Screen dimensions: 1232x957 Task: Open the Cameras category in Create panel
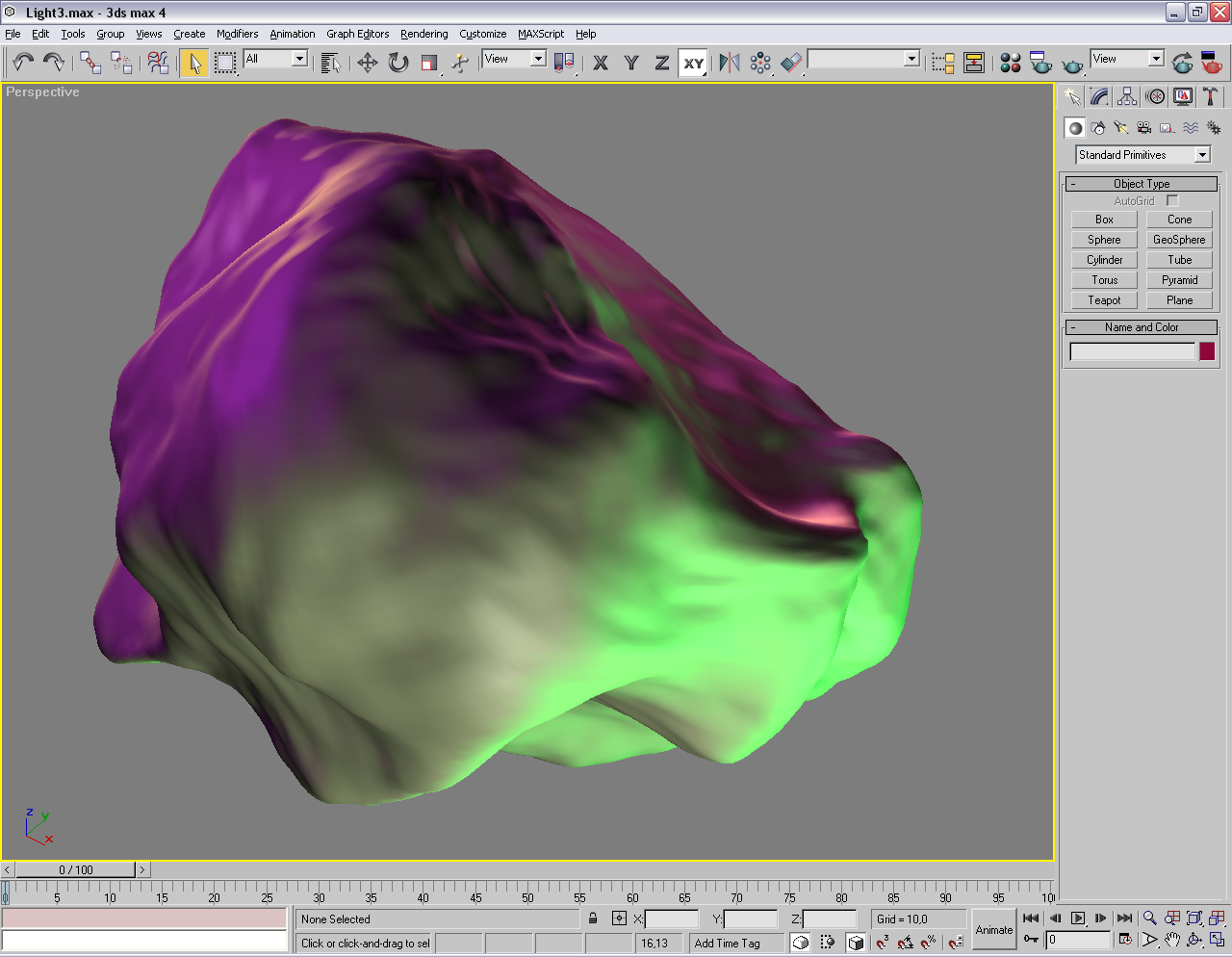coord(1143,128)
